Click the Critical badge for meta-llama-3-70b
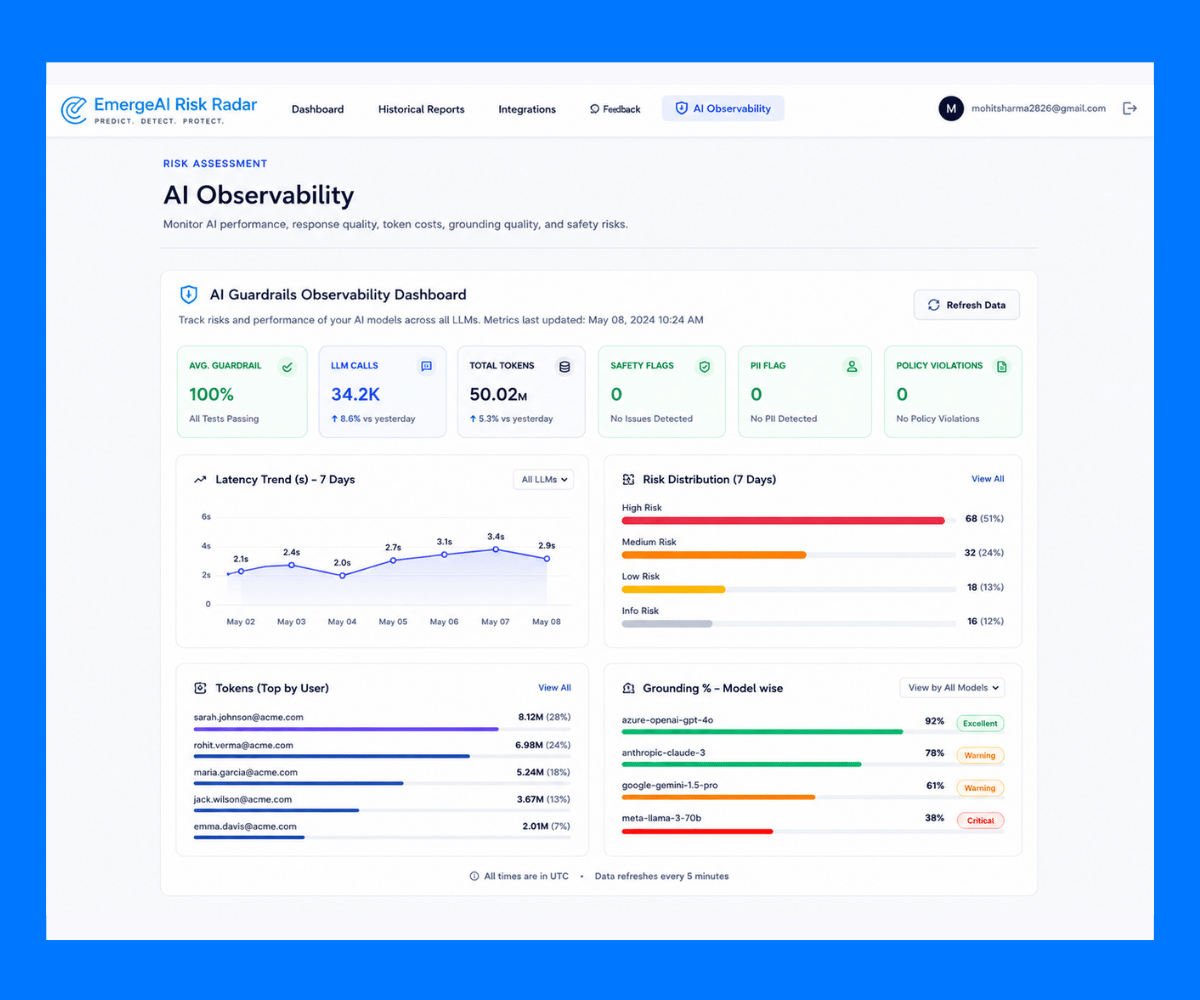The width and height of the screenshot is (1200, 1000). point(980,821)
